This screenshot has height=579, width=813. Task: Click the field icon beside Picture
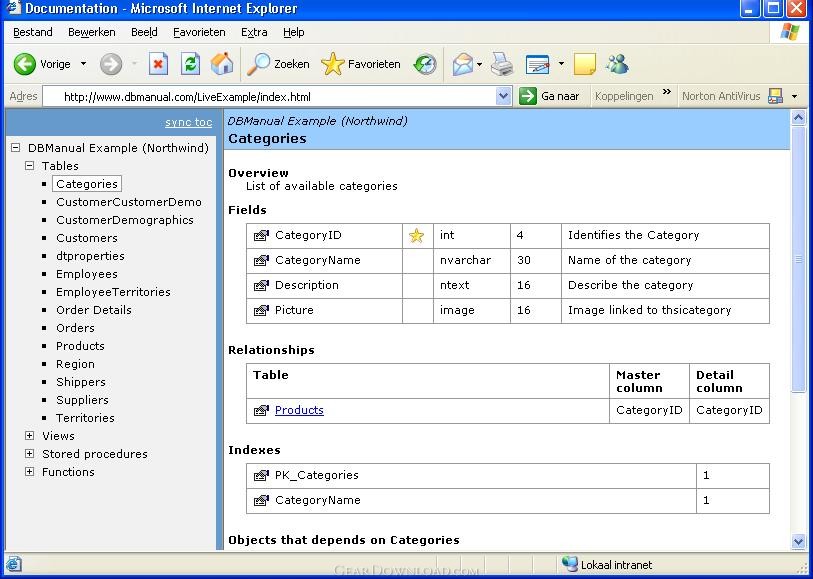[261, 310]
